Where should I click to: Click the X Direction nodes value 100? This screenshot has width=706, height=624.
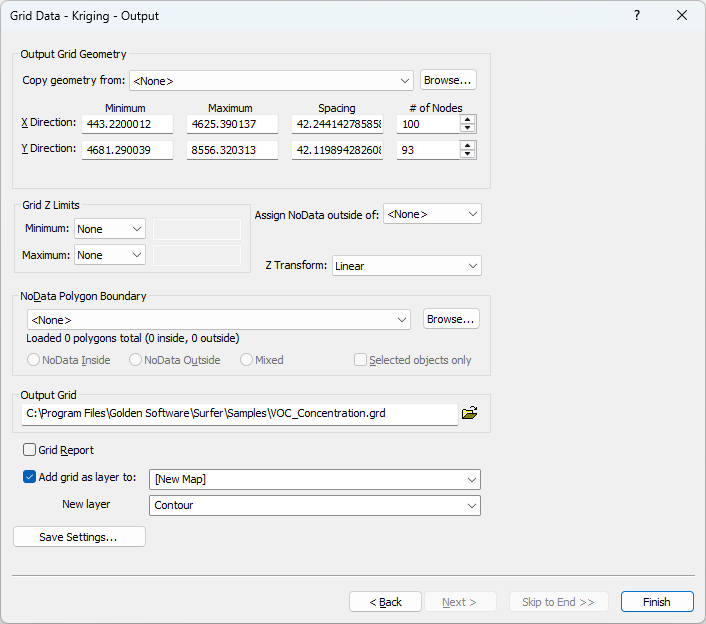click(428, 124)
